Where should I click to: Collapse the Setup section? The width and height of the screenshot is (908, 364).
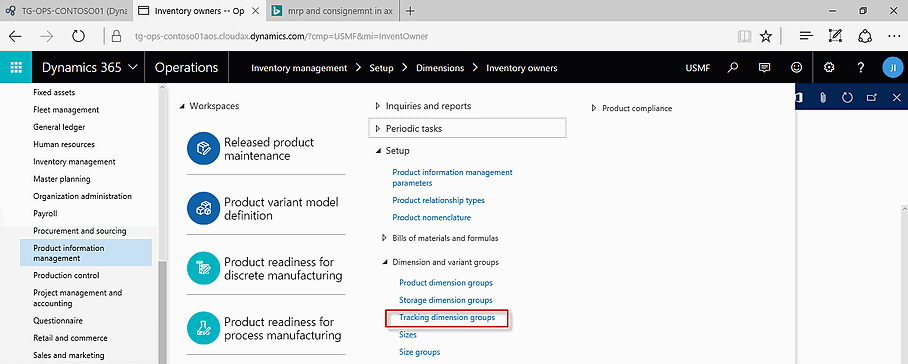tap(378, 151)
